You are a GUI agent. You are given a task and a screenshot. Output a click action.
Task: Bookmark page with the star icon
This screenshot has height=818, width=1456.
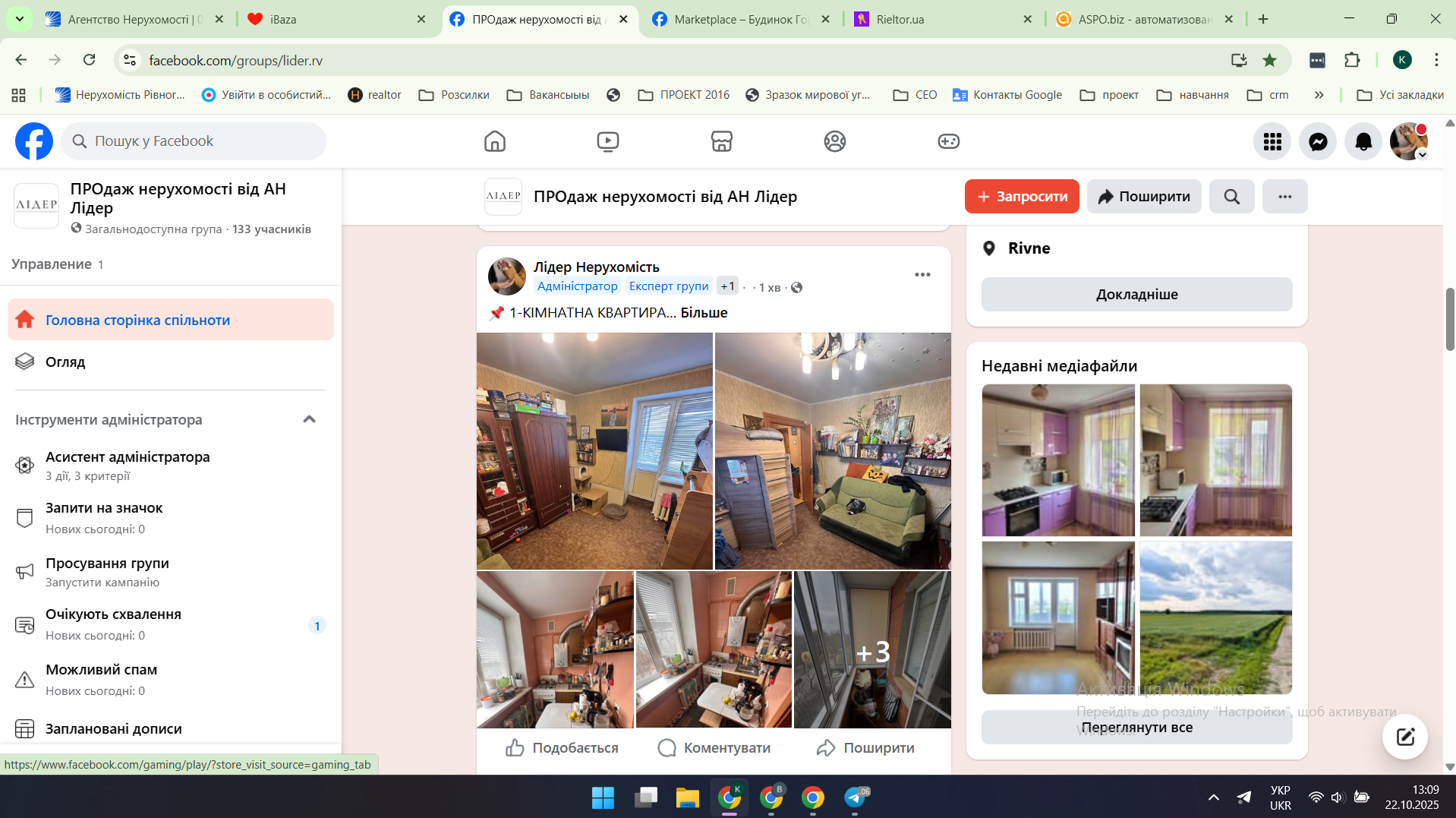[1269, 60]
